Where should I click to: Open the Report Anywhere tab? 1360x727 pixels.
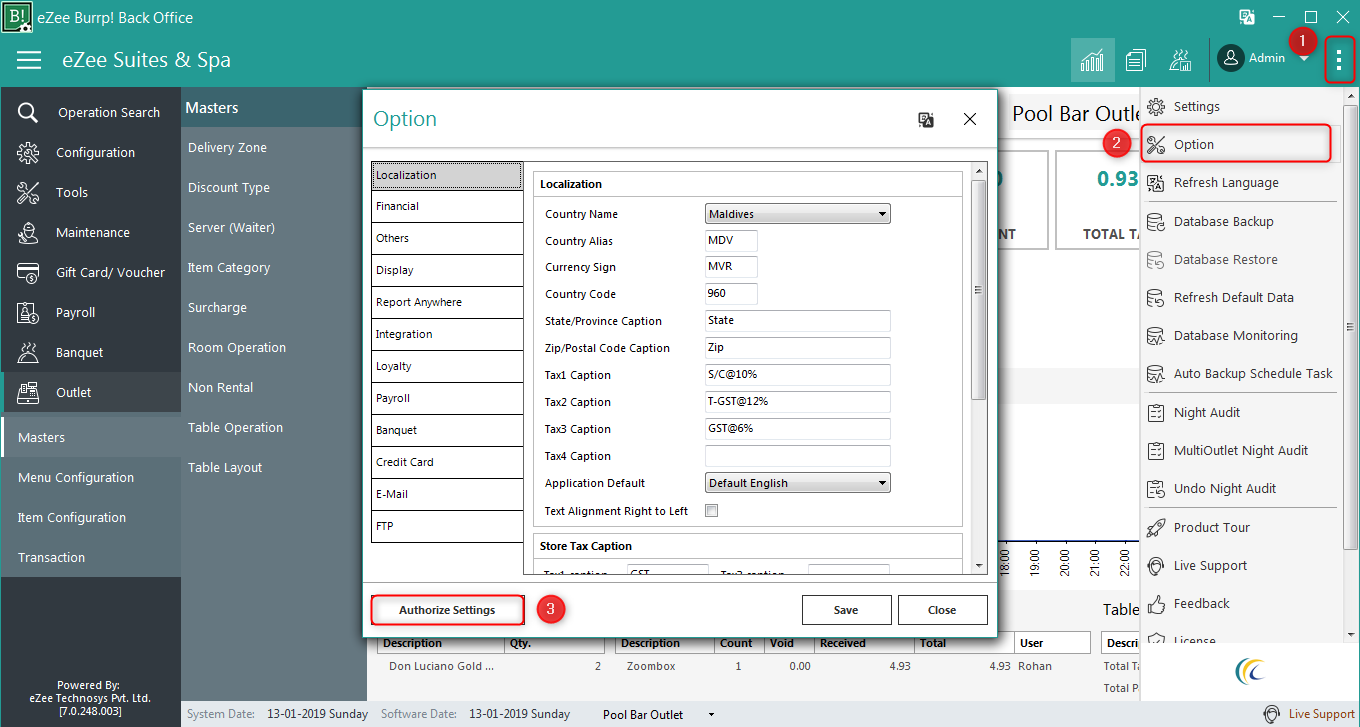(447, 302)
